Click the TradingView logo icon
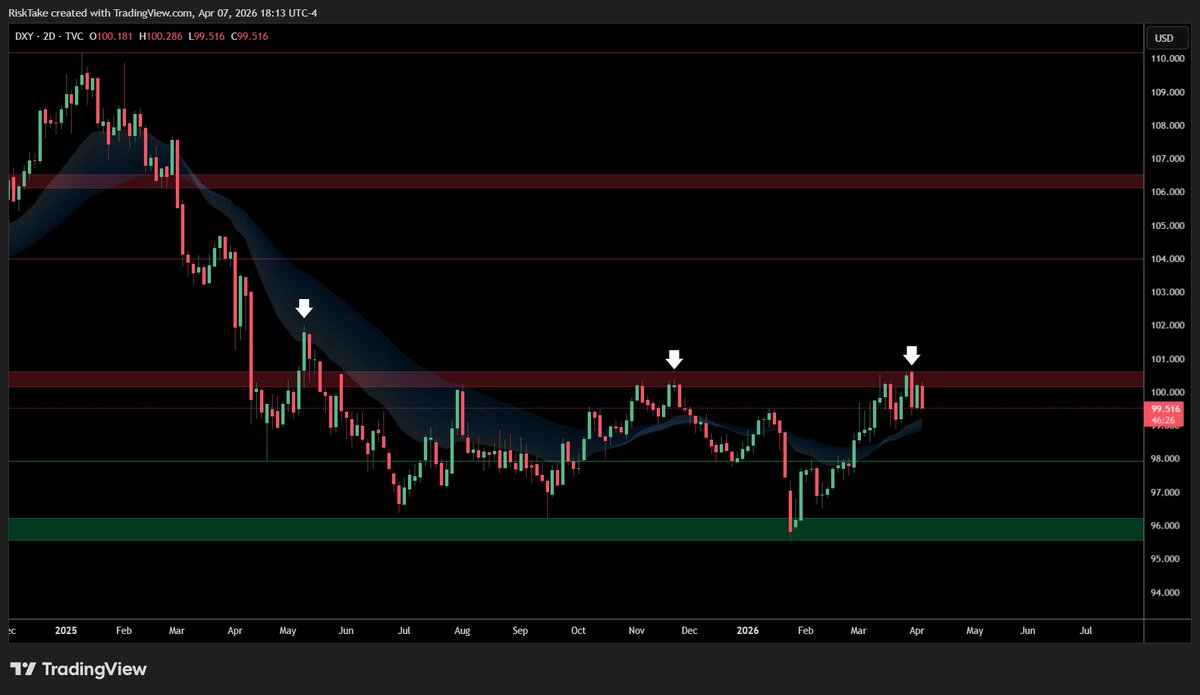Image resolution: width=1200 pixels, height=695 pixels. (23, 669)
